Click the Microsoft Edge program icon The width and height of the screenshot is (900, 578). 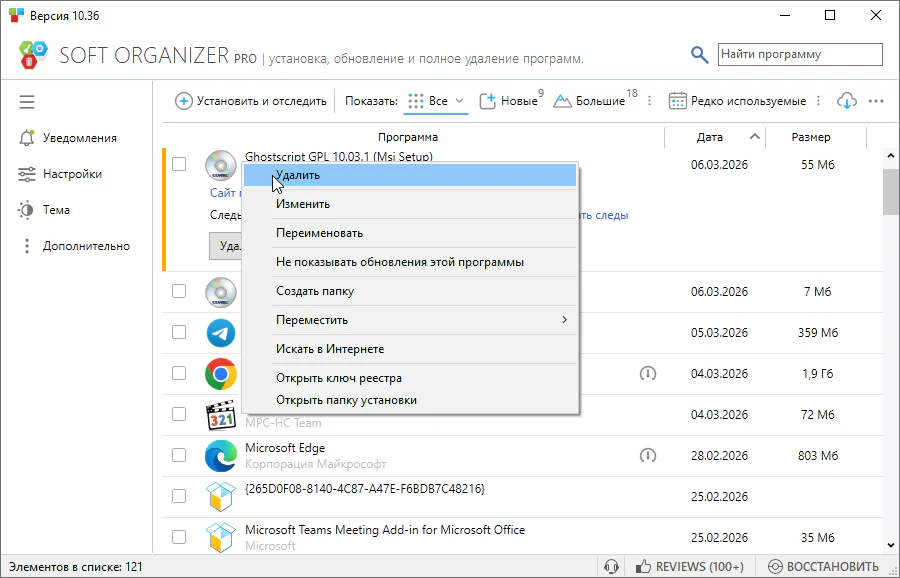[x=220, y=456]
